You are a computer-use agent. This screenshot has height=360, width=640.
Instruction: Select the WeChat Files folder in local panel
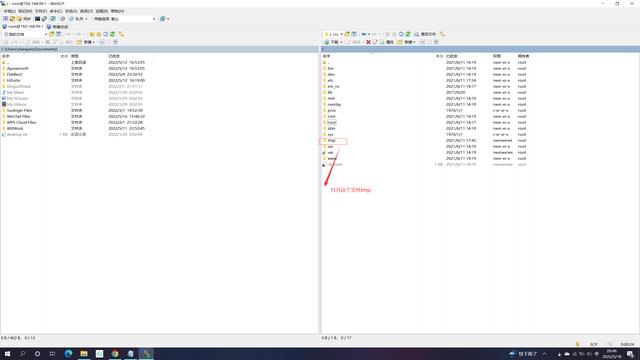pos(19,116)
